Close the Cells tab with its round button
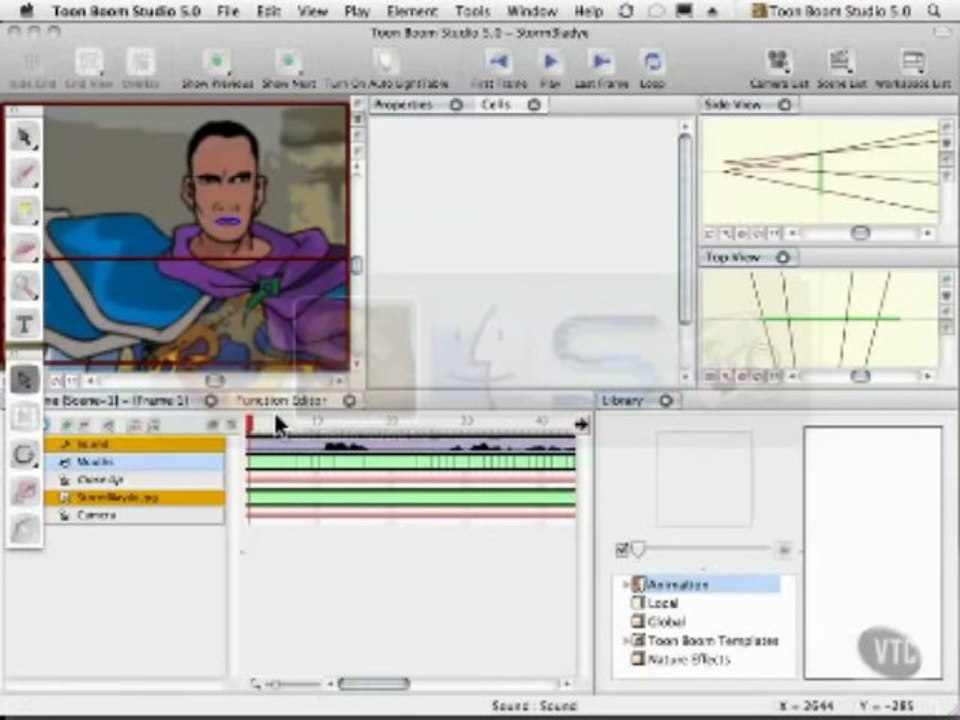 coord(534,105)
